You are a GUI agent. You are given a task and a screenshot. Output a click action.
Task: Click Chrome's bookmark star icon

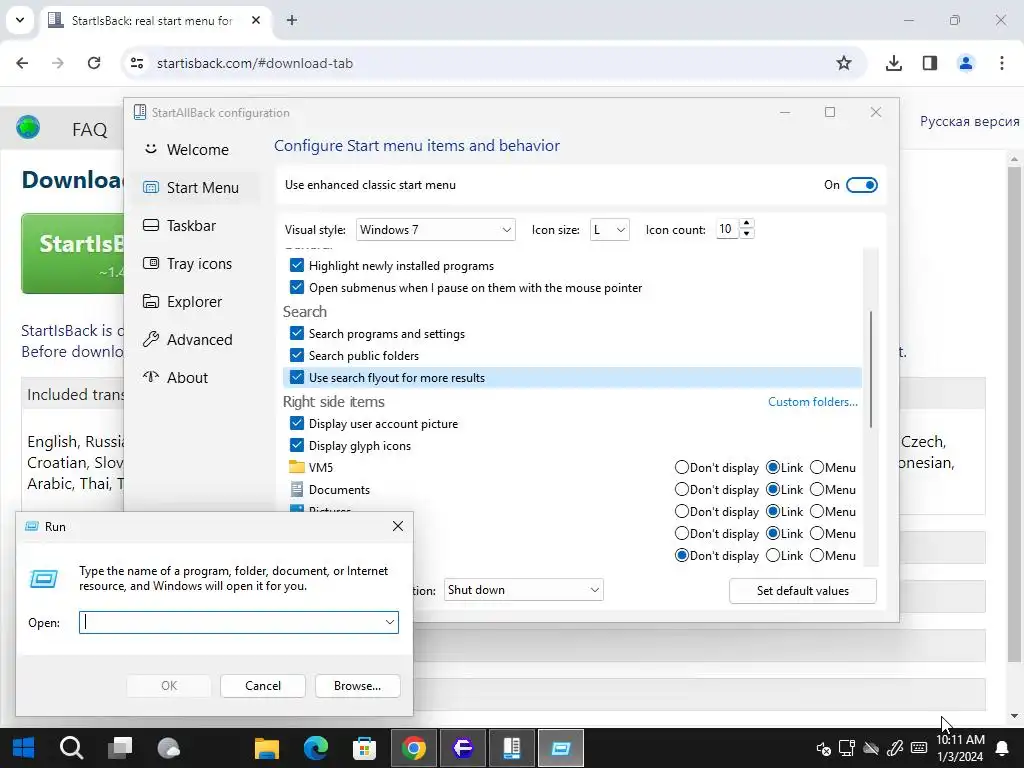pos(844,63)
